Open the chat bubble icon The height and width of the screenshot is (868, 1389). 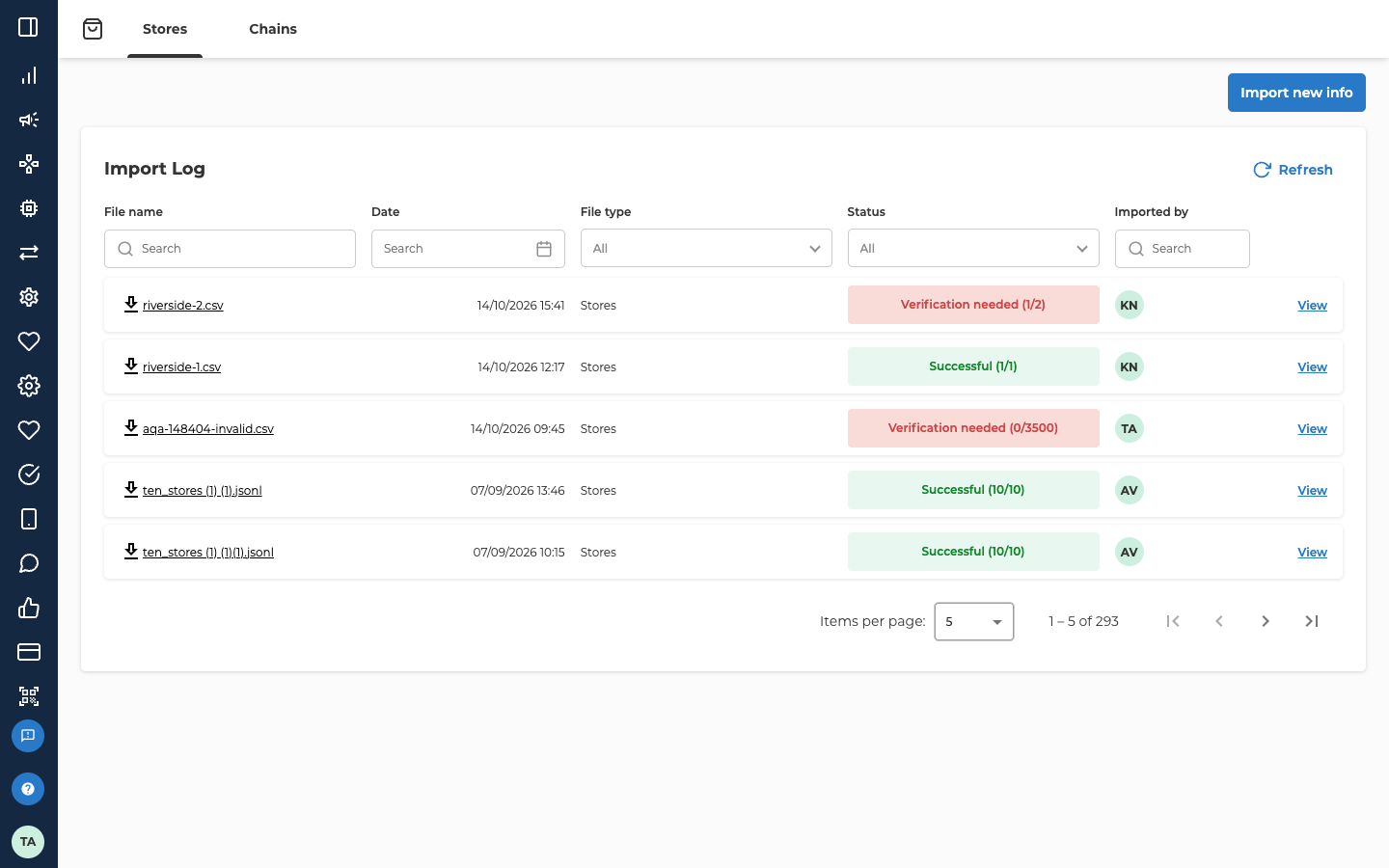coord(29,563)
